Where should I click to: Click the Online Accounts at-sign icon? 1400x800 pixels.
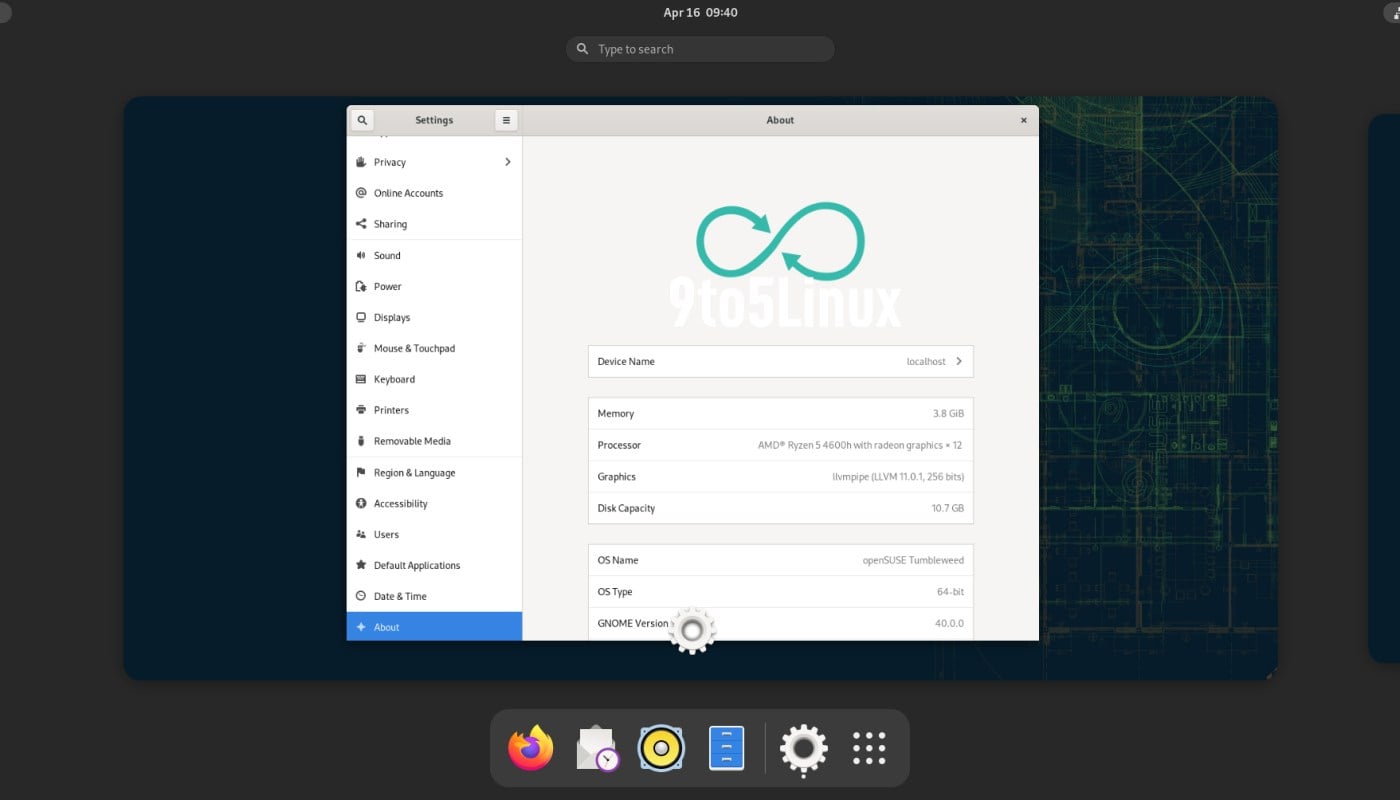coord(361,193)
